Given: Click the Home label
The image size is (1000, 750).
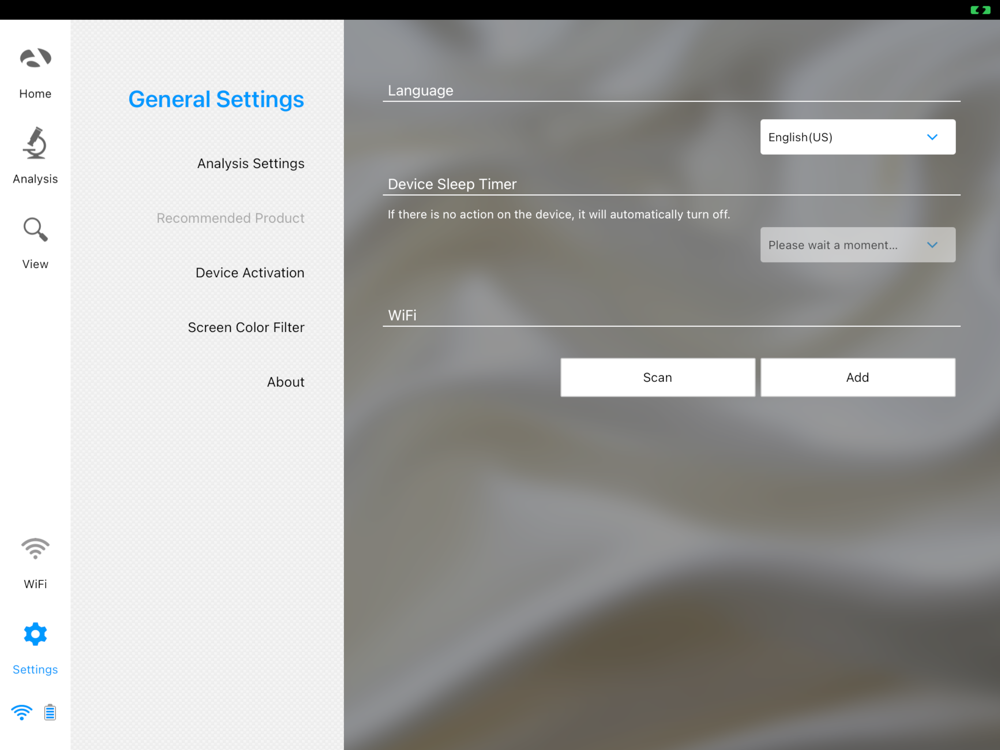Looking at the screenshot, I should click(x=35, y=94).
